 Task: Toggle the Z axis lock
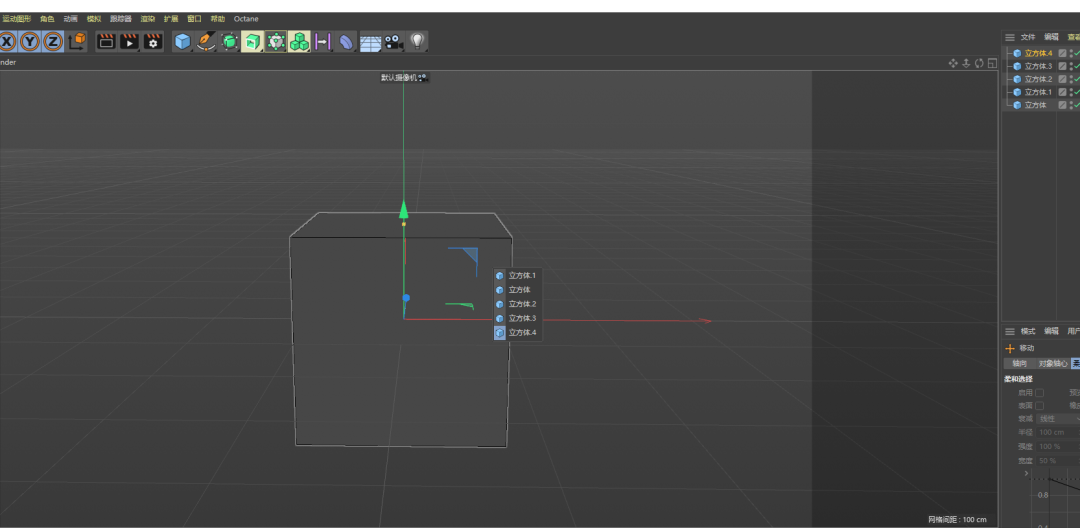click(53, 42)
